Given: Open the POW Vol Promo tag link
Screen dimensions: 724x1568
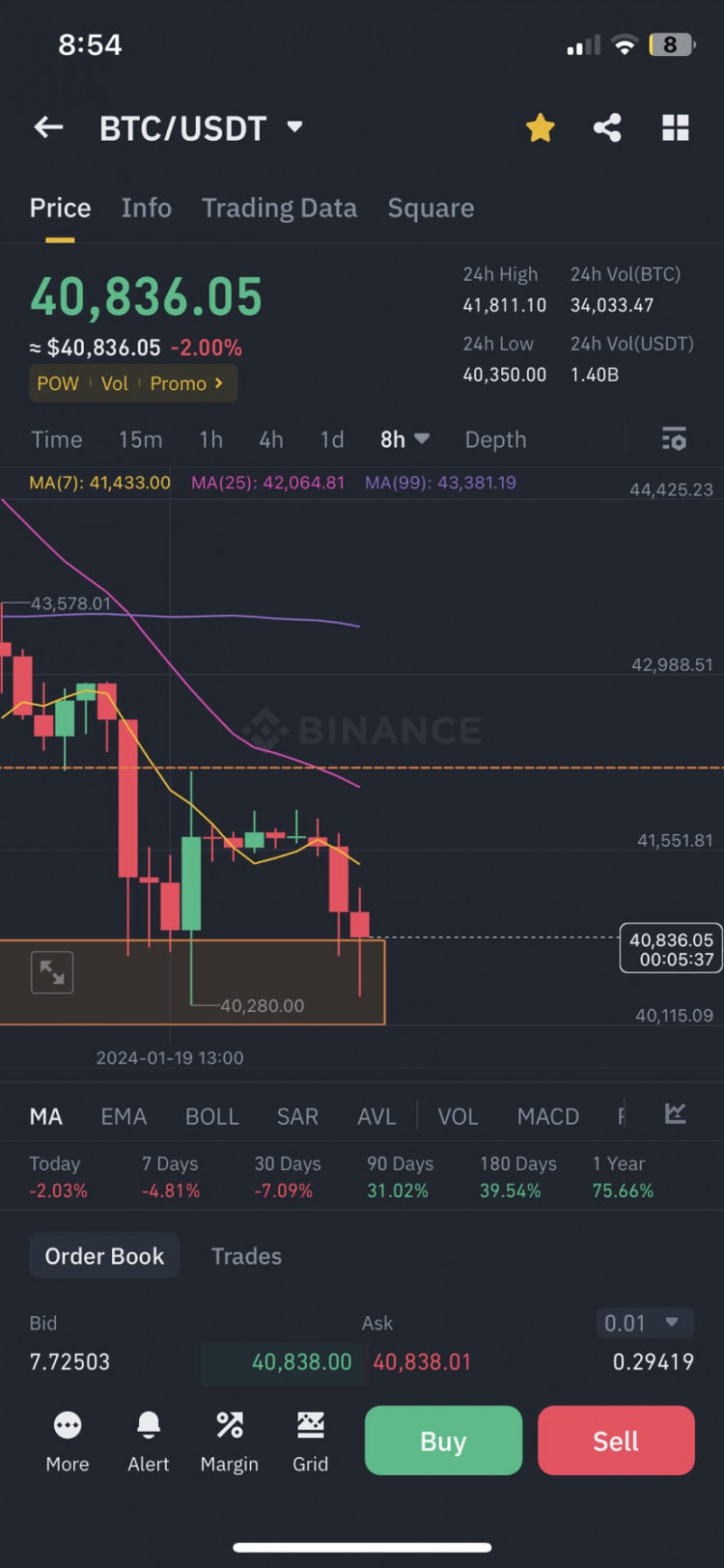Looking at the screenshot, I should point(133,383).
